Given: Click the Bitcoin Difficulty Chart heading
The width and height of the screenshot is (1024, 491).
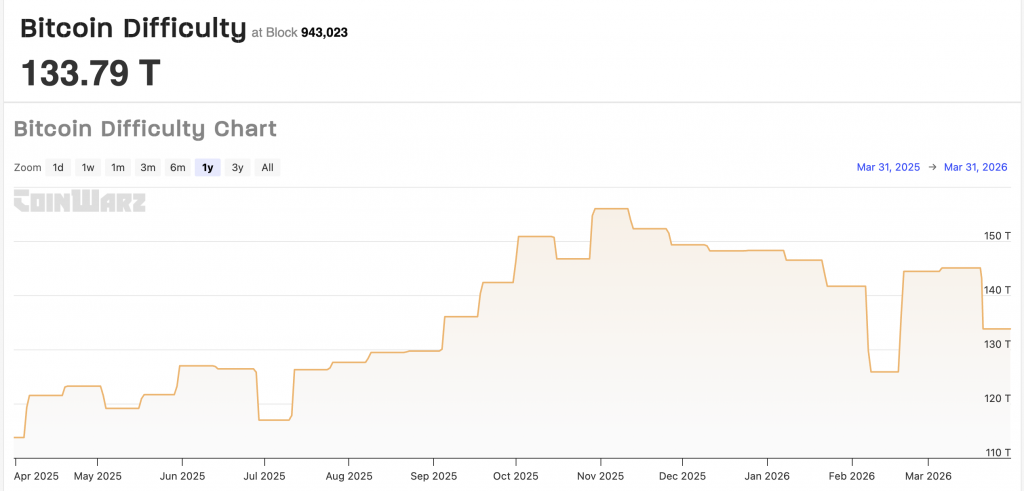Looking at the screenshot, I should pos(145,129).
